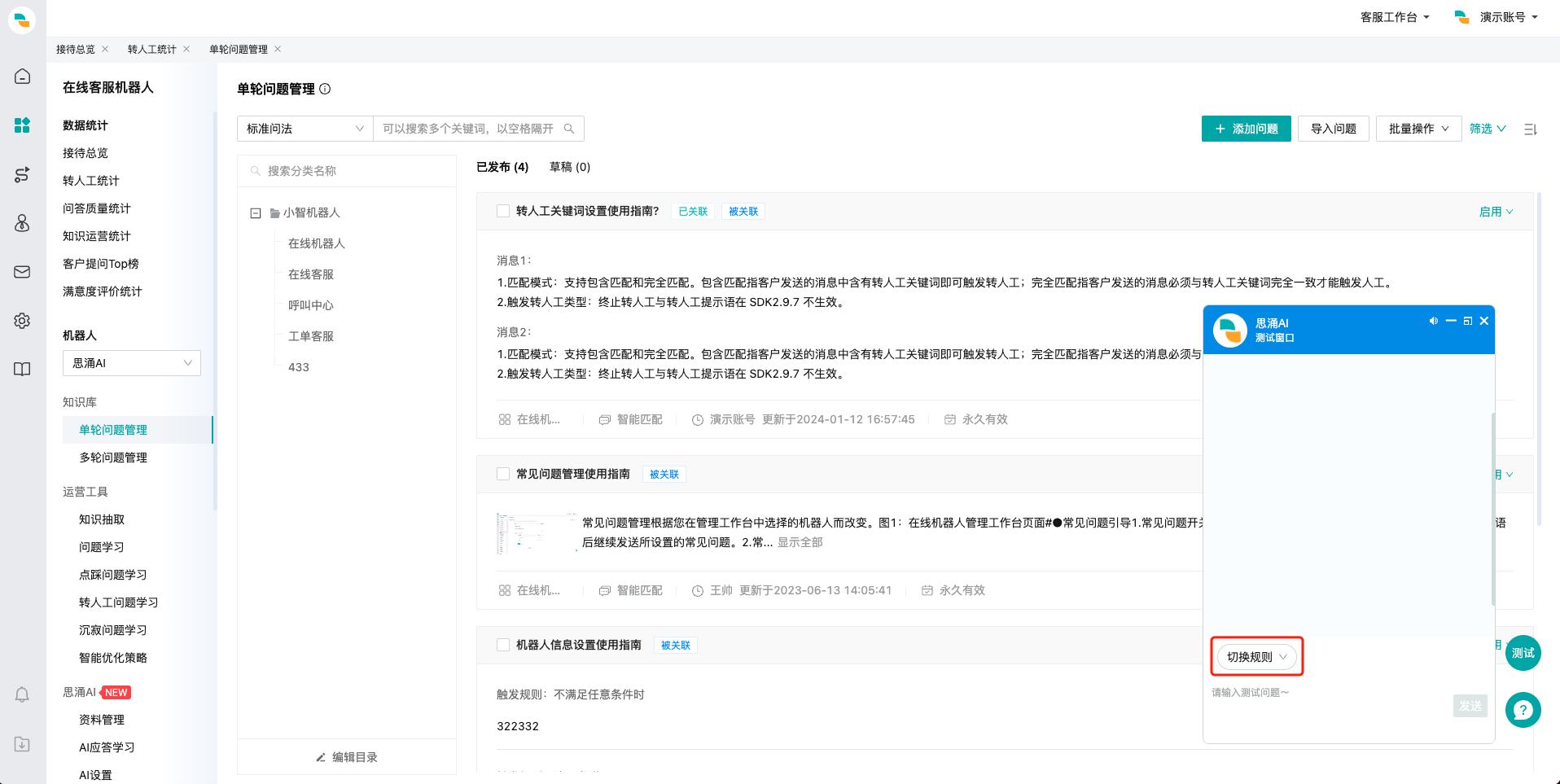Select the green dashboard grid sidebar icon

22,125
